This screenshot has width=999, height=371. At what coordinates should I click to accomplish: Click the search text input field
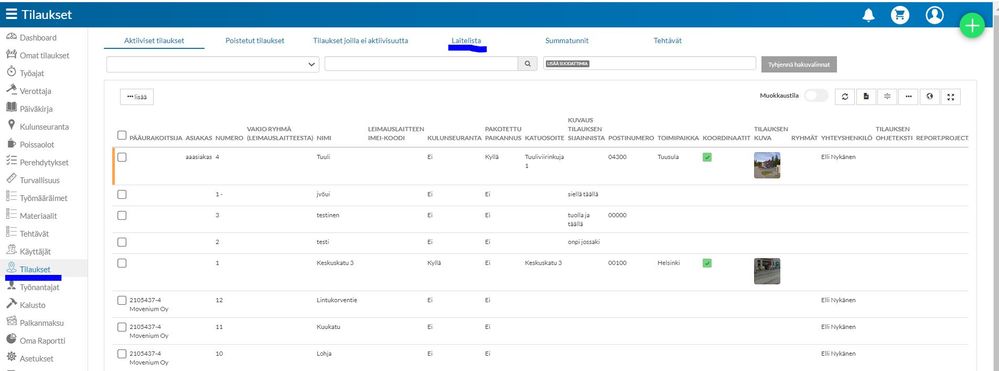[421, 64]
